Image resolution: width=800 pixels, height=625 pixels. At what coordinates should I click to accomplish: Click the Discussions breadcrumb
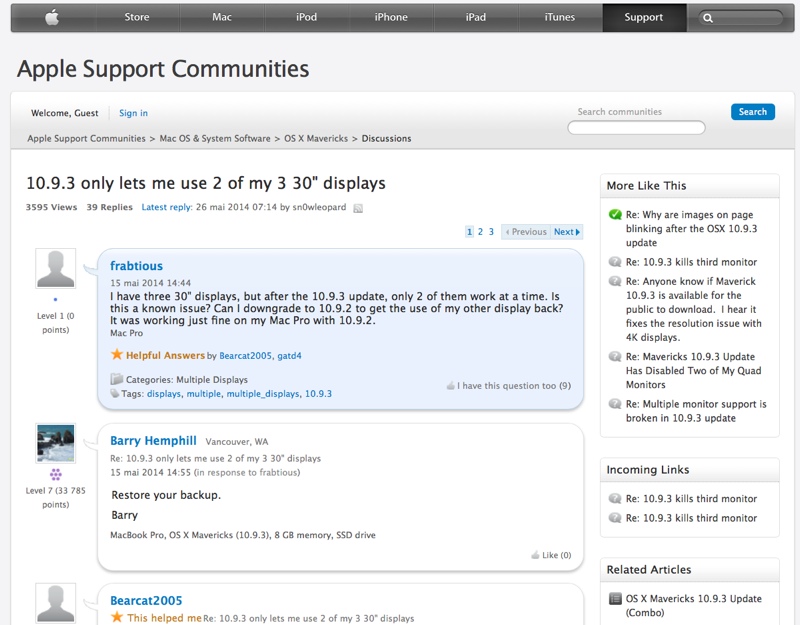click(x=386, y=138)
